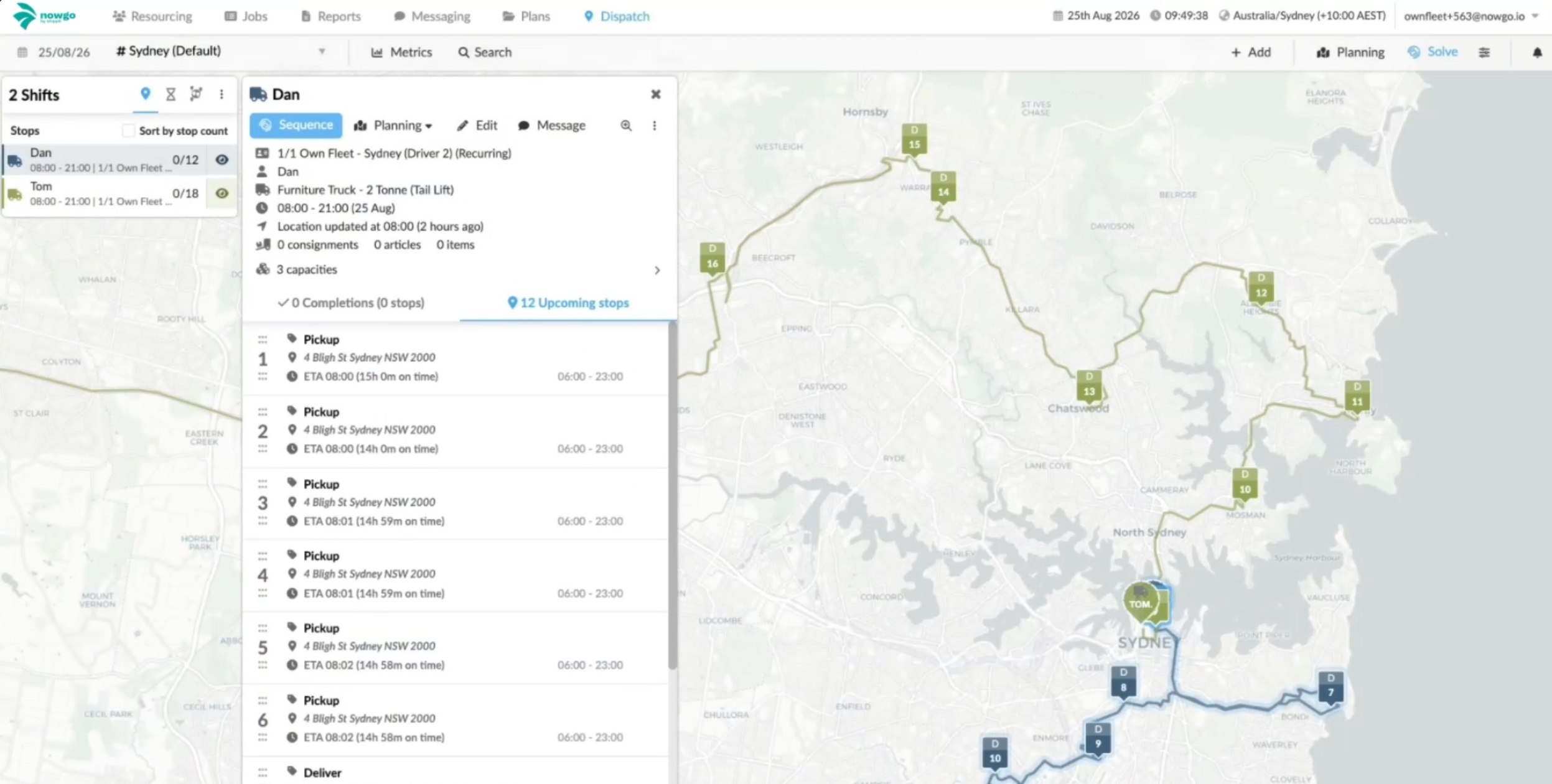Click stop 4 ETA 08:01 text
The image size is (1552, 784).
coord(374,594)
